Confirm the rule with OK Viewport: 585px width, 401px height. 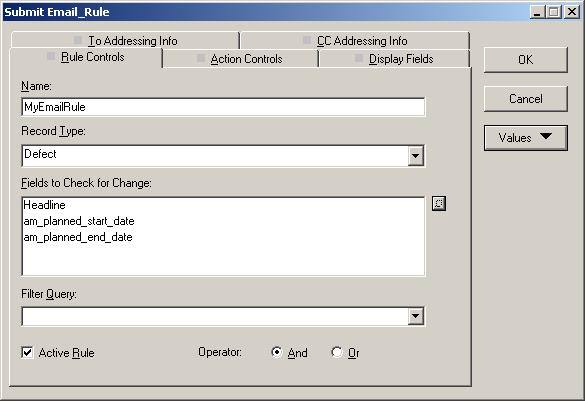click(x=526, y=59)
